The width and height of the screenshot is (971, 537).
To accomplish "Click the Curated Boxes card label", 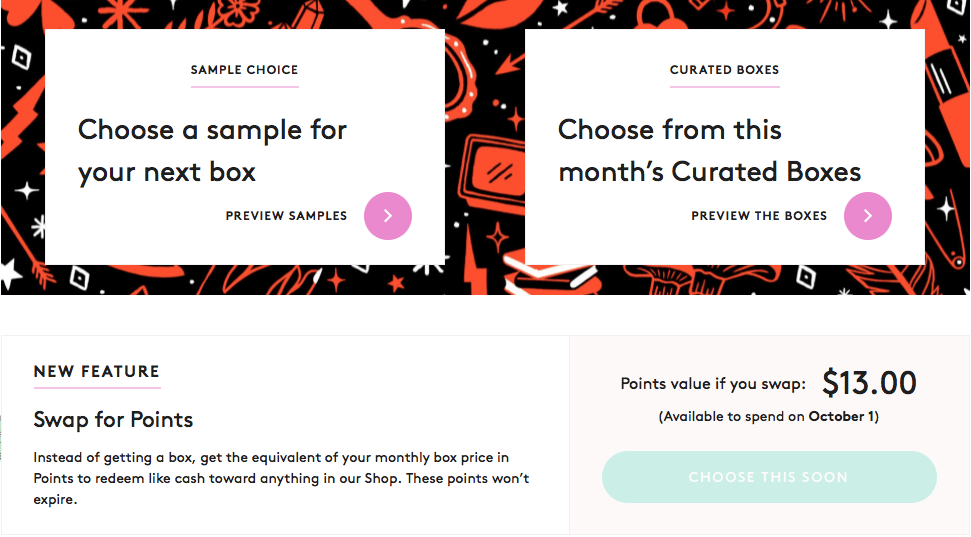I will click(x=724, y=70).
